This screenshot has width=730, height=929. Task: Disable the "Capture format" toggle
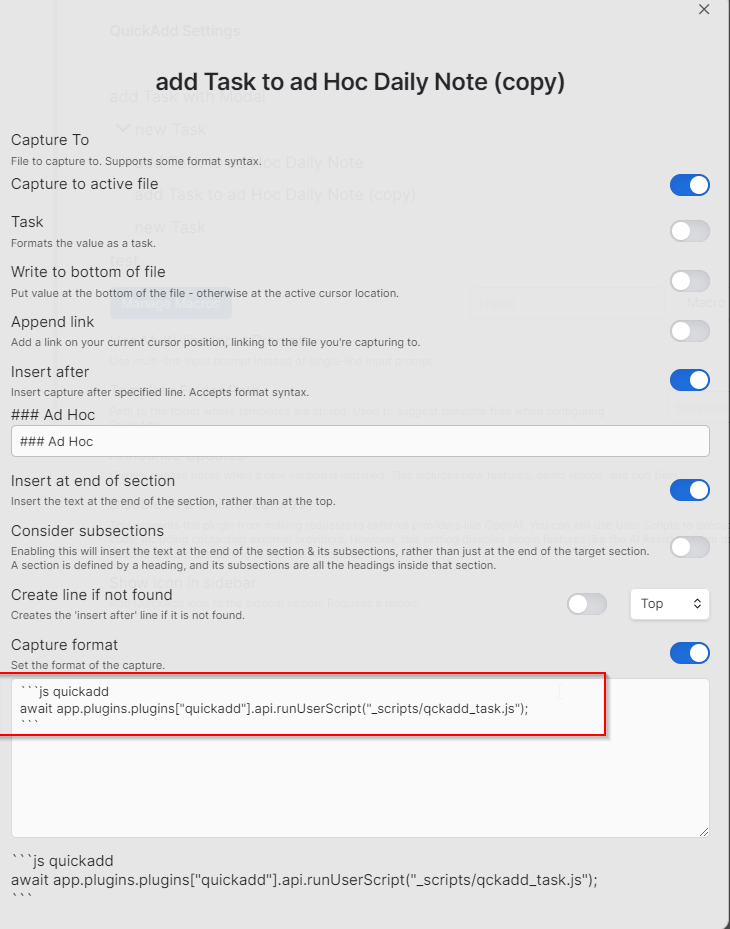690,652
